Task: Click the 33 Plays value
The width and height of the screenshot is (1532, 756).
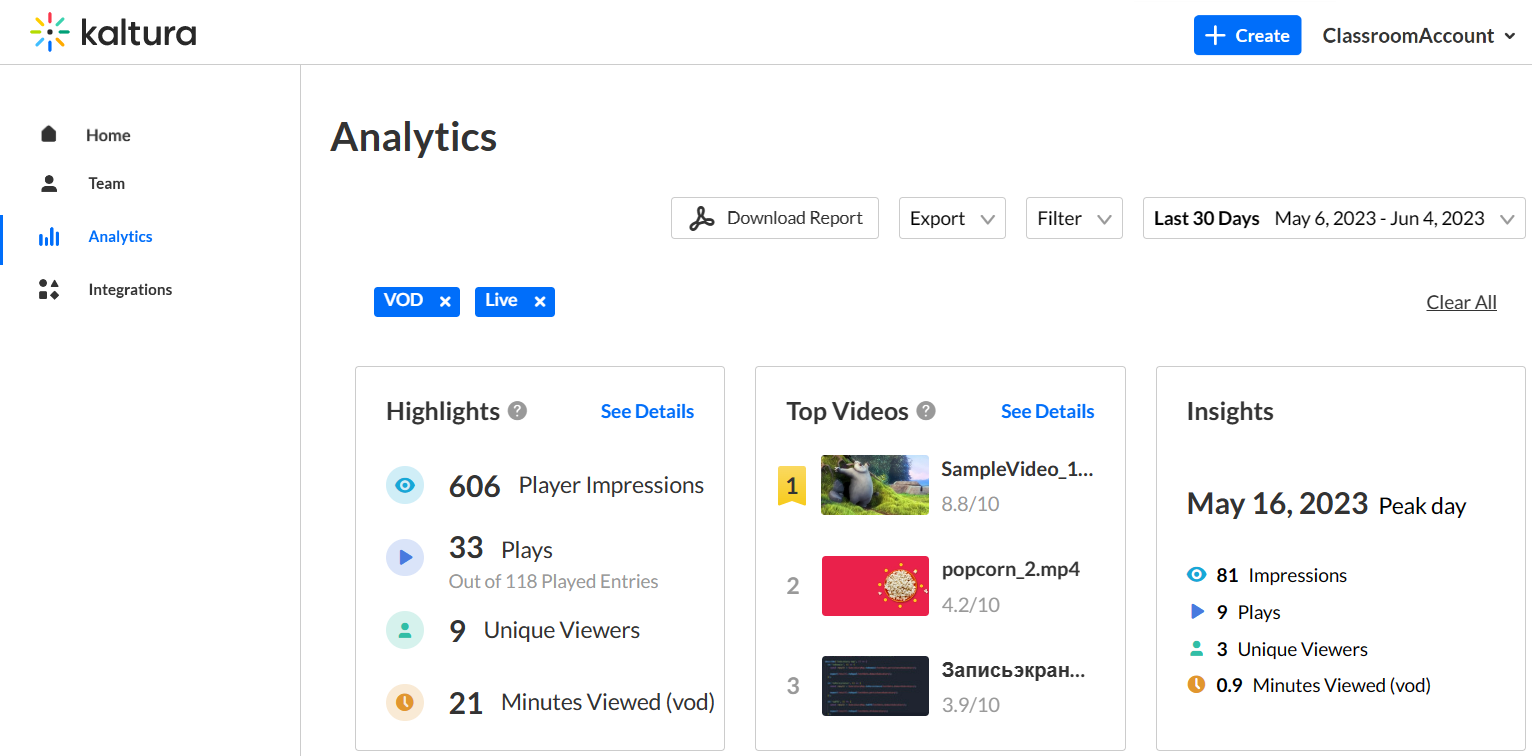Action: (466, 548)
